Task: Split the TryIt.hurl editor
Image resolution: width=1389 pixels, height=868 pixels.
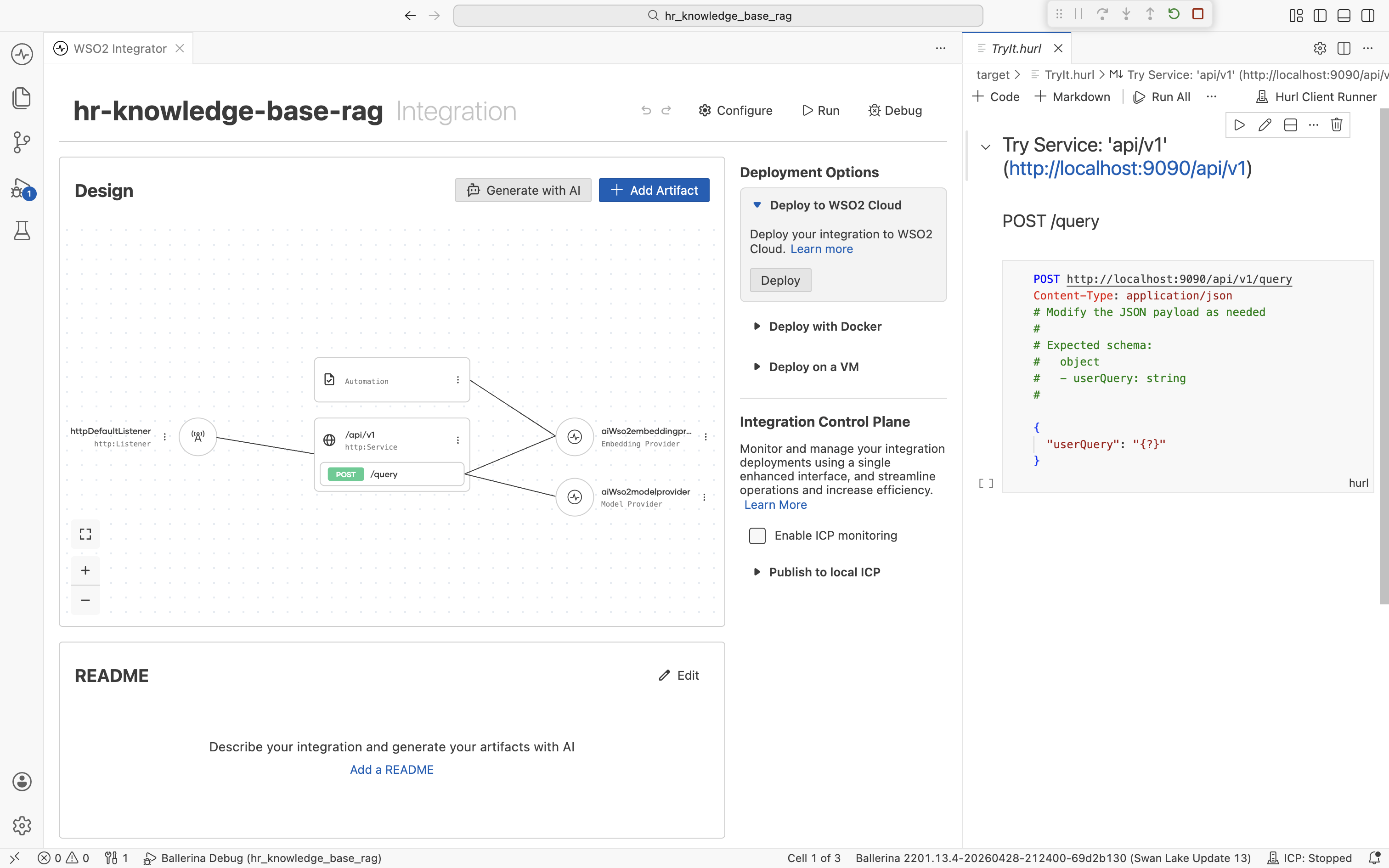Action: coord(1344,48)
